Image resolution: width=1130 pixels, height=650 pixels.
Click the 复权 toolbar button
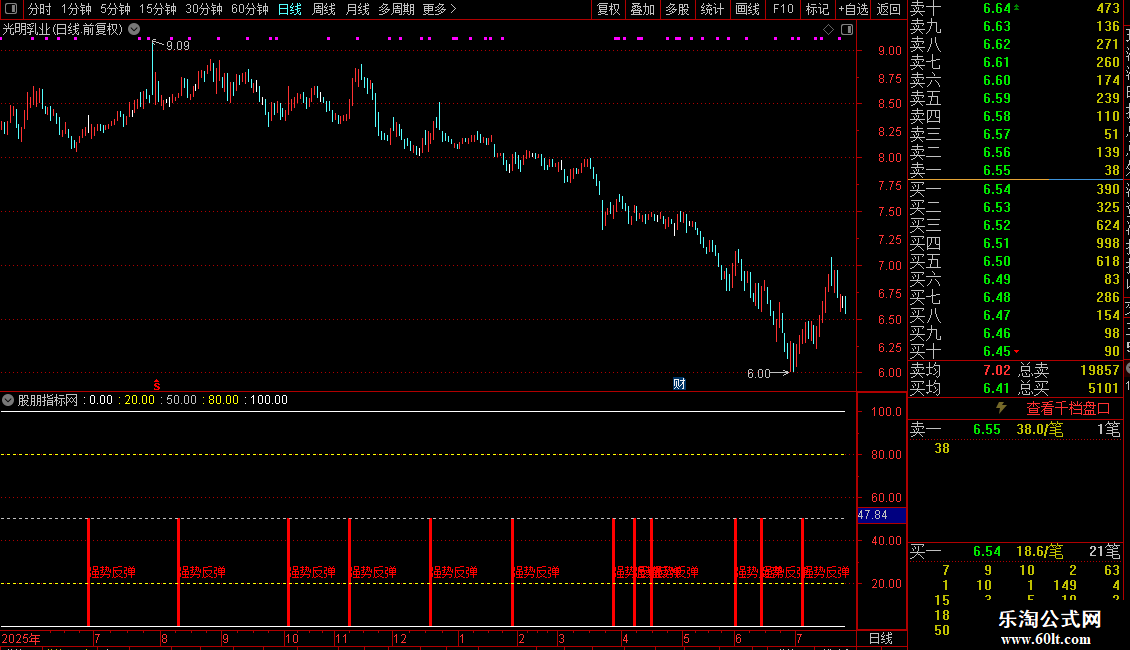(608, 9)
